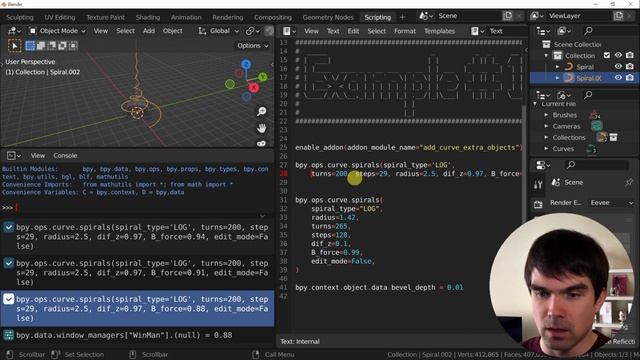Screen dimensions: 640x360
Task: Switch to the UV Editing workspace tab
Action: (x=60, y=18)
